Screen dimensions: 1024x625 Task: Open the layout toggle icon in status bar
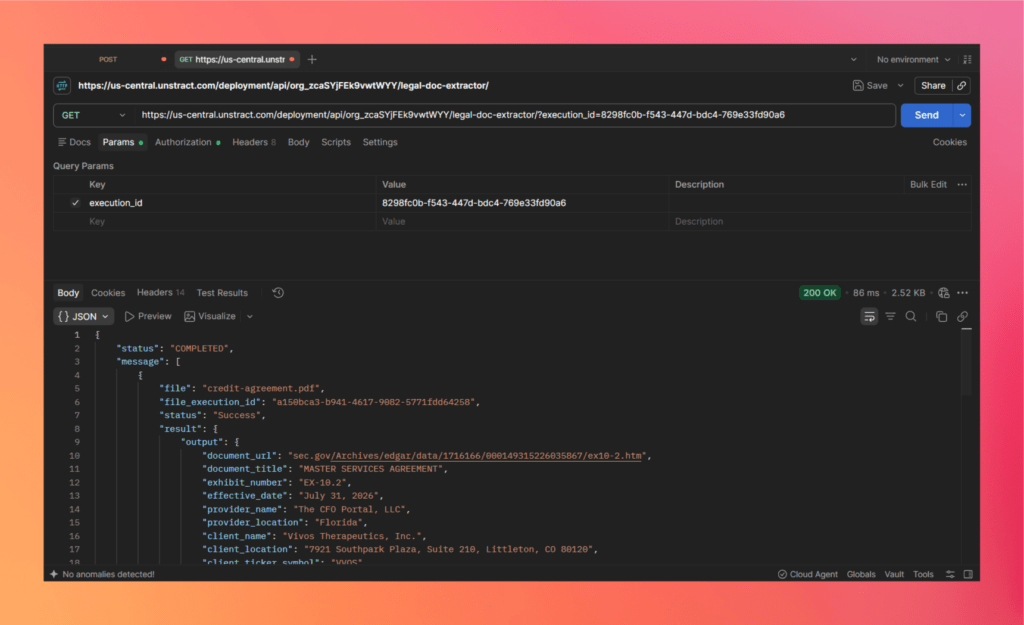coord(968,574)
